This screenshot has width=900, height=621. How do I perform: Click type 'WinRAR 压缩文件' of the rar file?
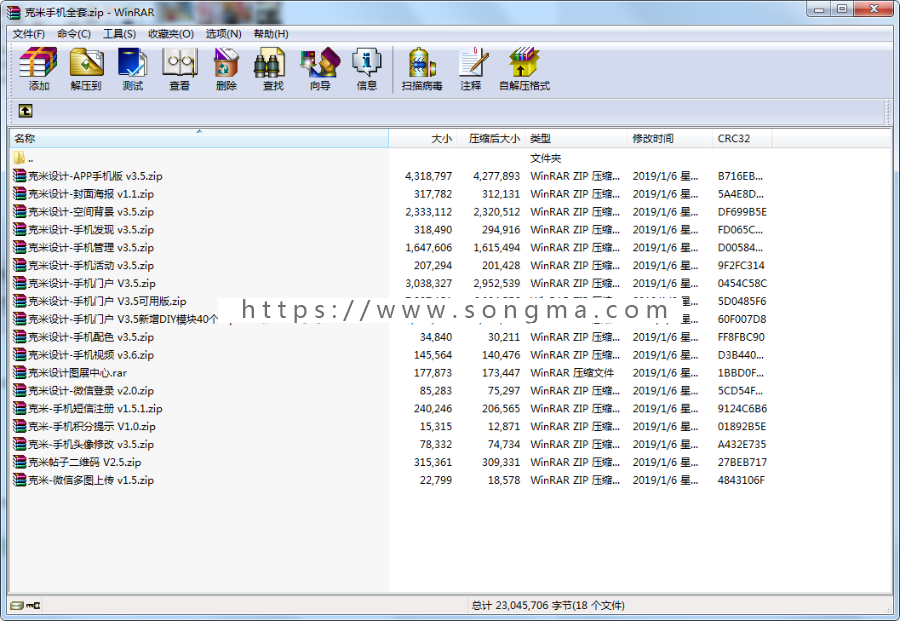[x=572, y=373]
